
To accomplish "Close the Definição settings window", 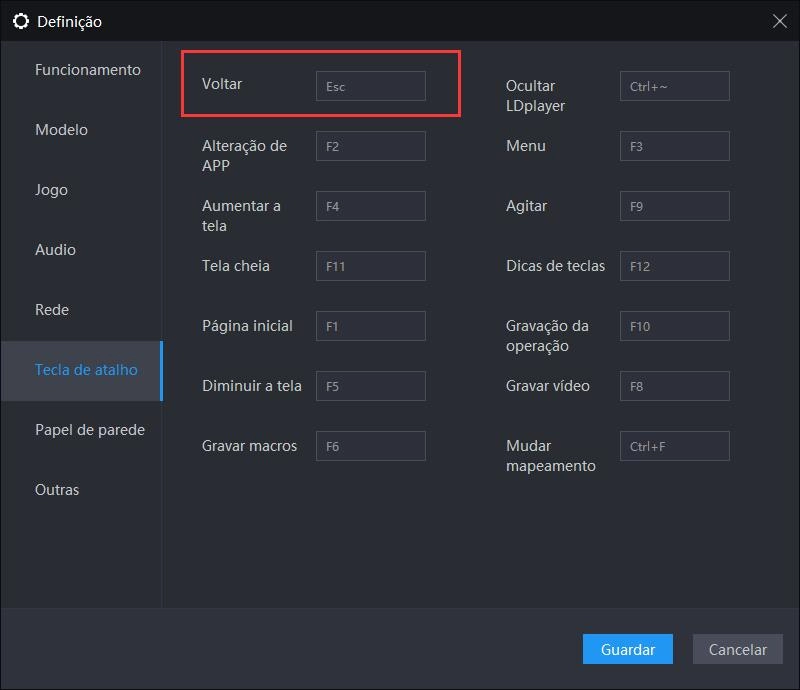I will [x=780, y=21].
